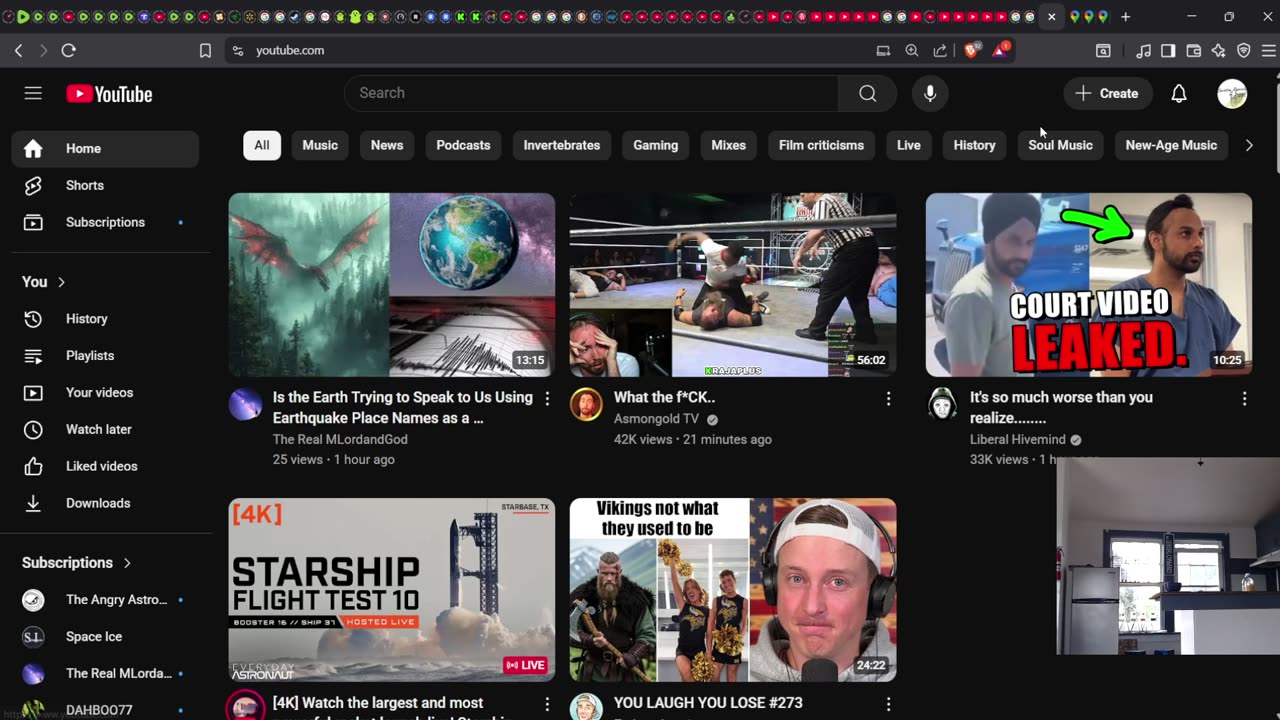Click the address bar showing youtube.com
This screenshot has width=1280, height=720.
pyautogui.click(x=290, y=50)
